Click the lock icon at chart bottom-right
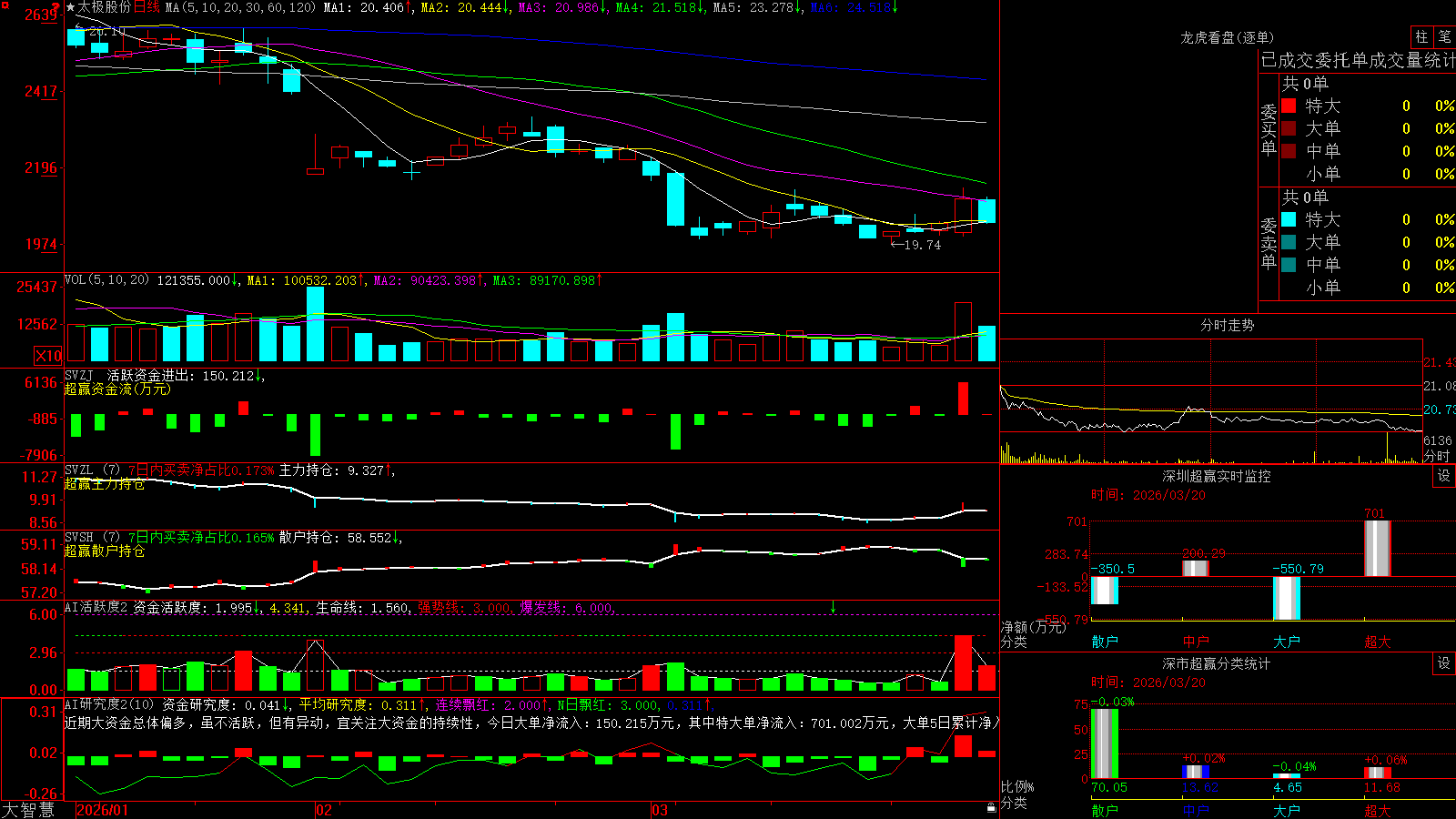1456x819 pixels. coord(992,807)
